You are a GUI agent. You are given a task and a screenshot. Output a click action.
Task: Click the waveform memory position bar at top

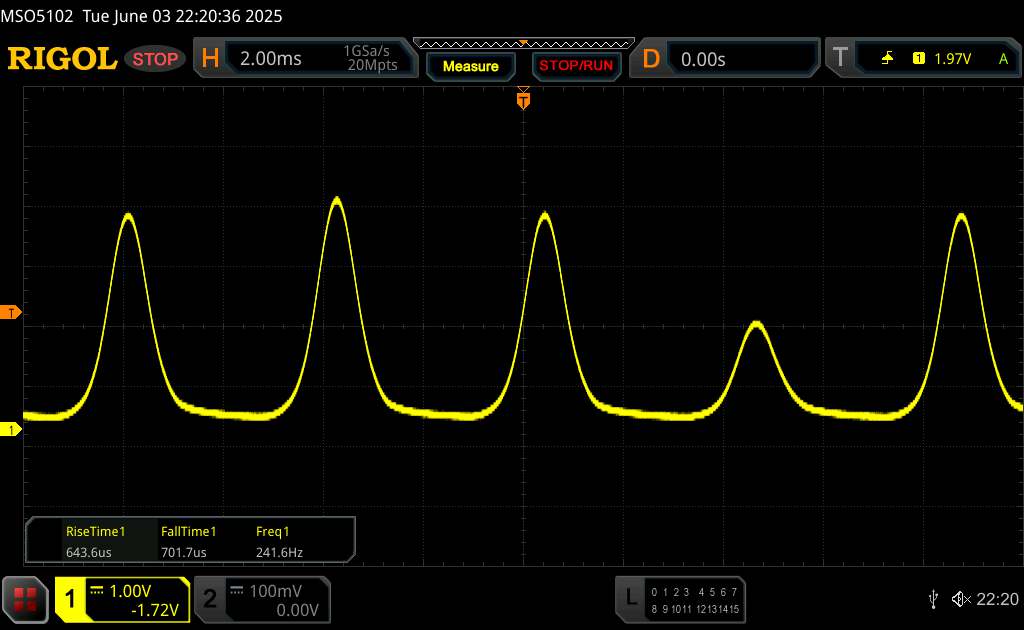(523, 43)
